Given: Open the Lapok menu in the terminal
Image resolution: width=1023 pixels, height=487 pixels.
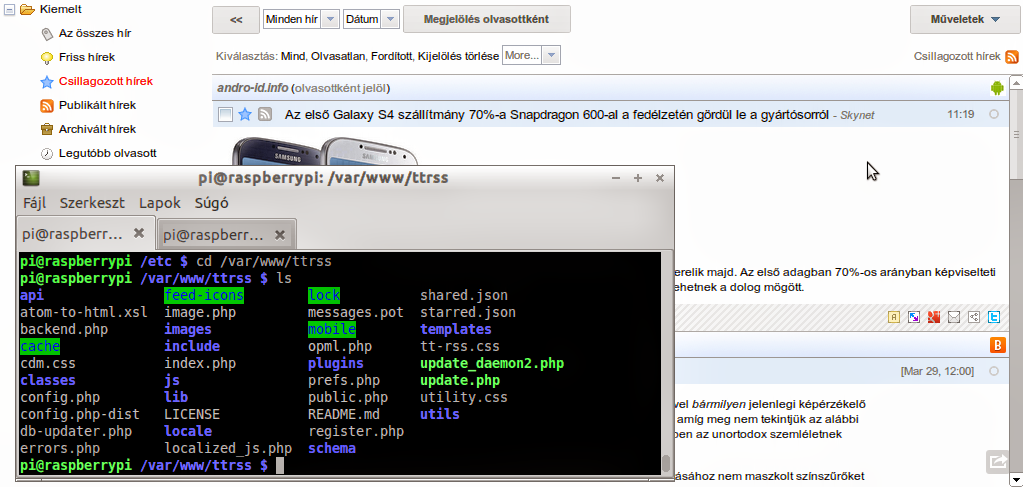Looking at the screenshot, I should point(160,203).
